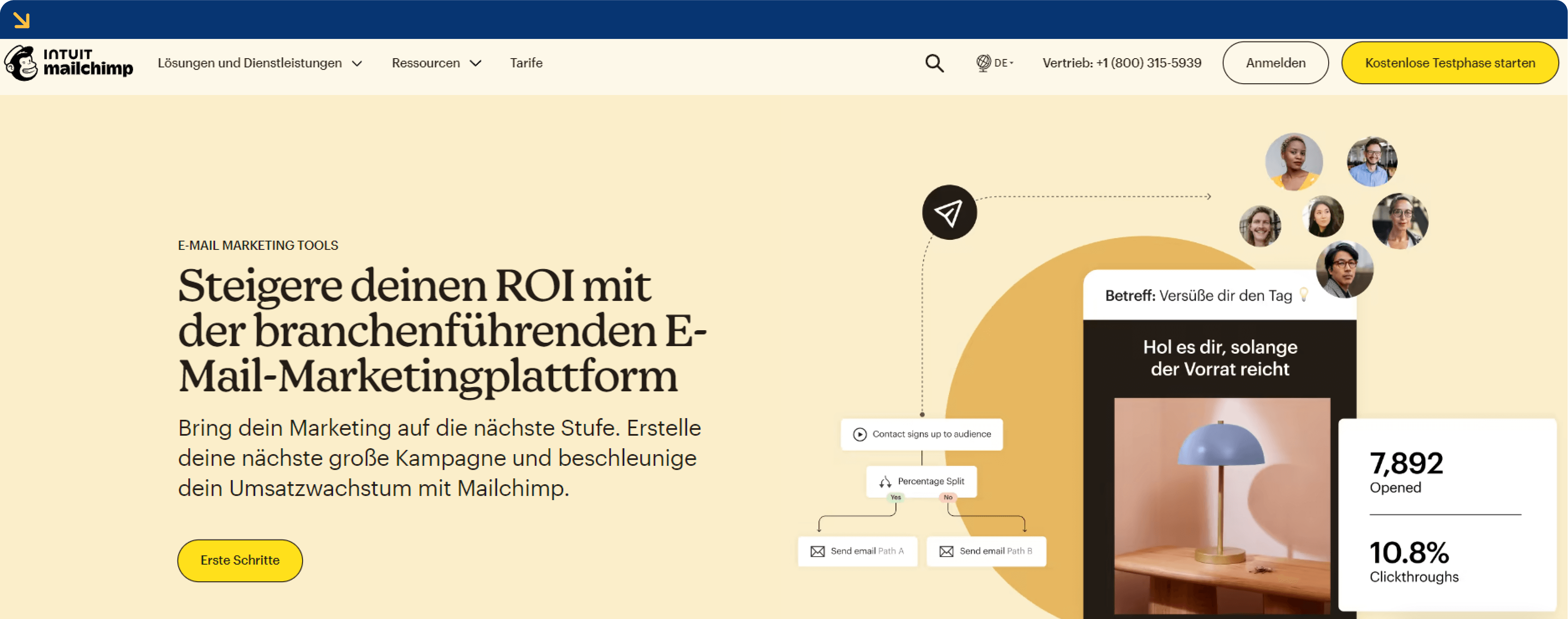
Task: Open the search function via the magnifier icon
Action: (934, 63)
